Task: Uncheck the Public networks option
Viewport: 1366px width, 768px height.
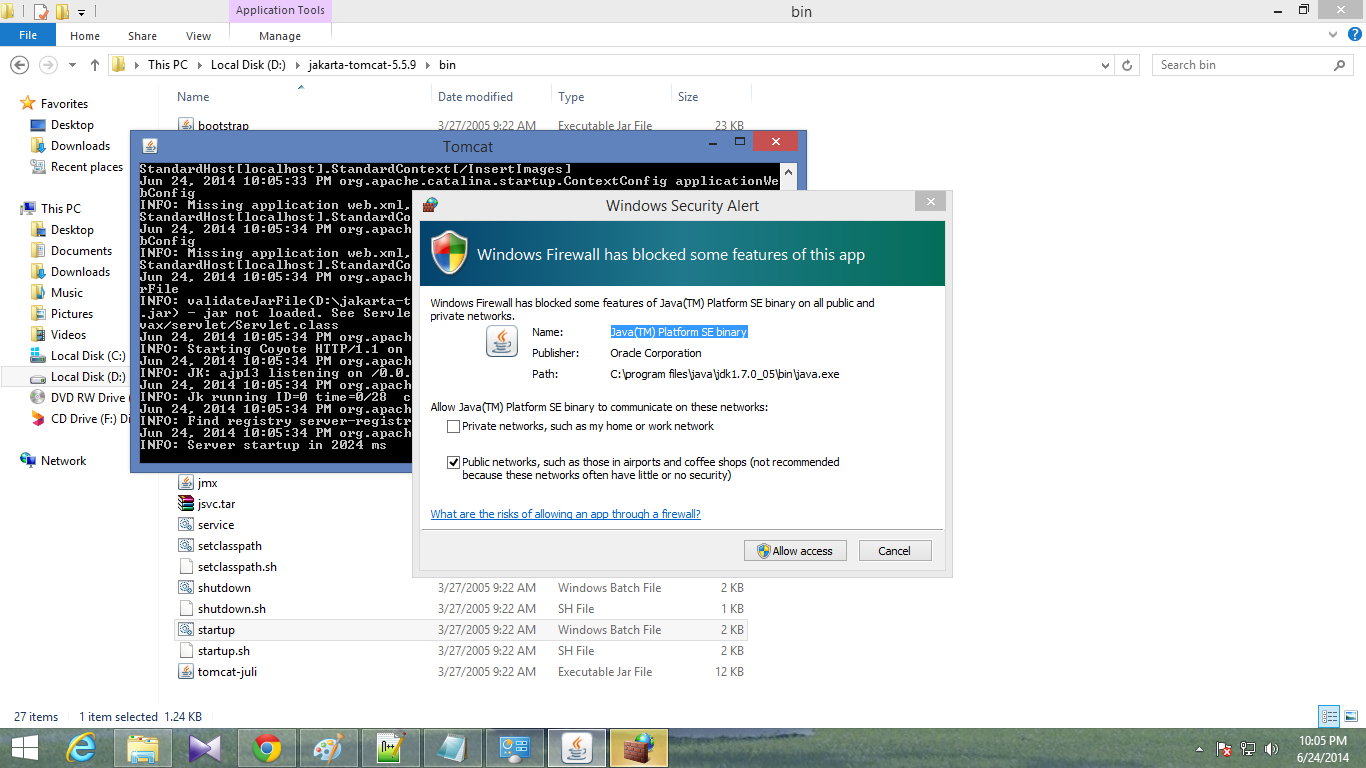Action: point(453,462)
